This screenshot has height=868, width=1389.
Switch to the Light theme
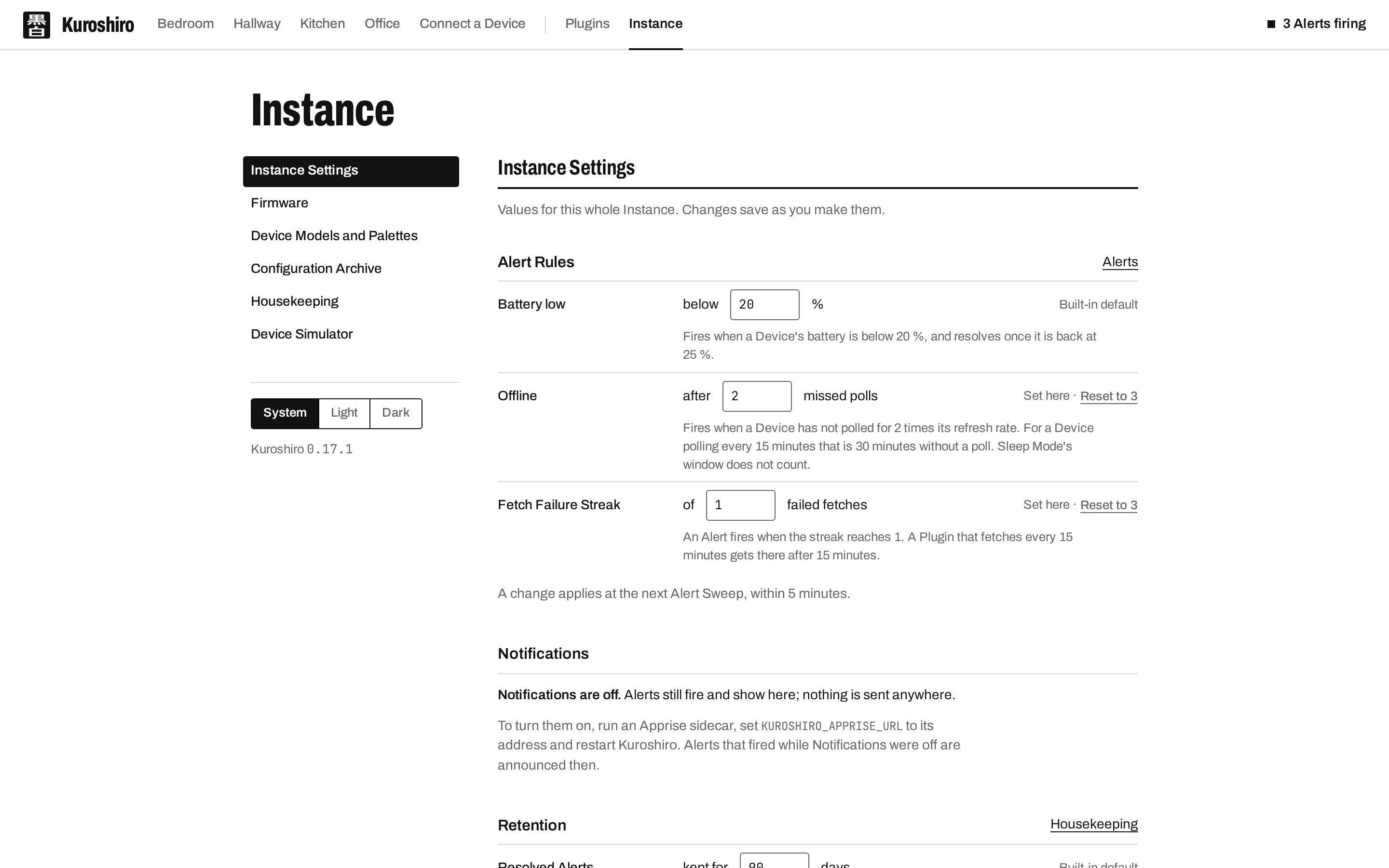click(344, 413)
